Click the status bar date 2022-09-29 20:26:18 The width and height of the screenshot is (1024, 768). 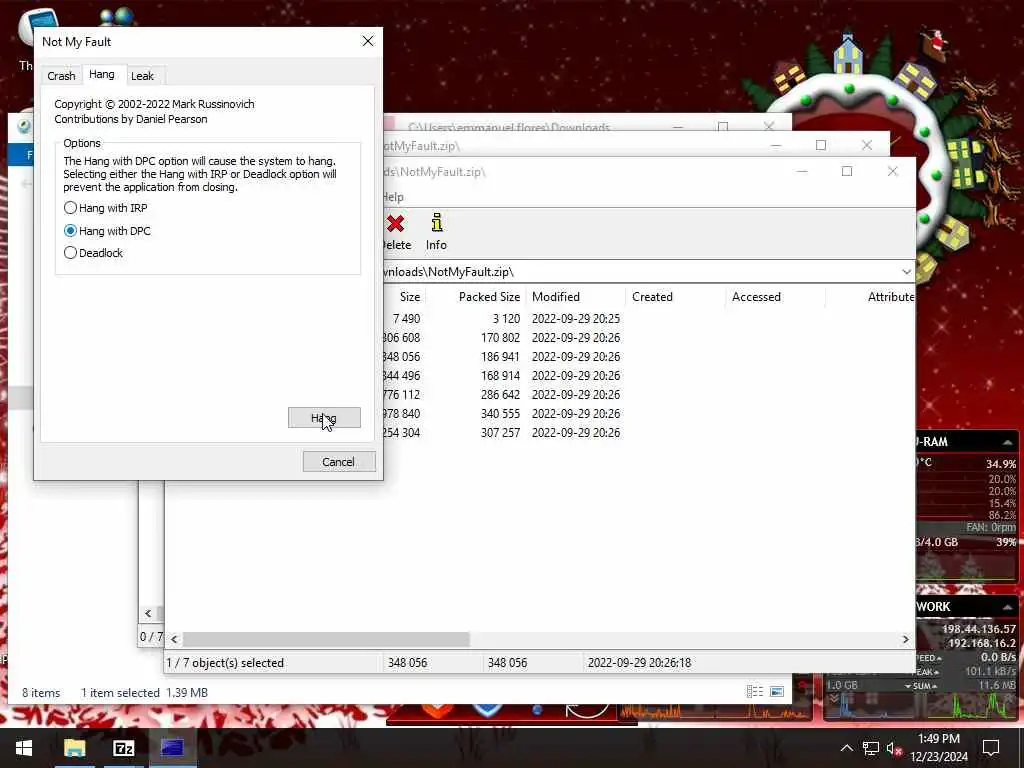coord(639,663)
